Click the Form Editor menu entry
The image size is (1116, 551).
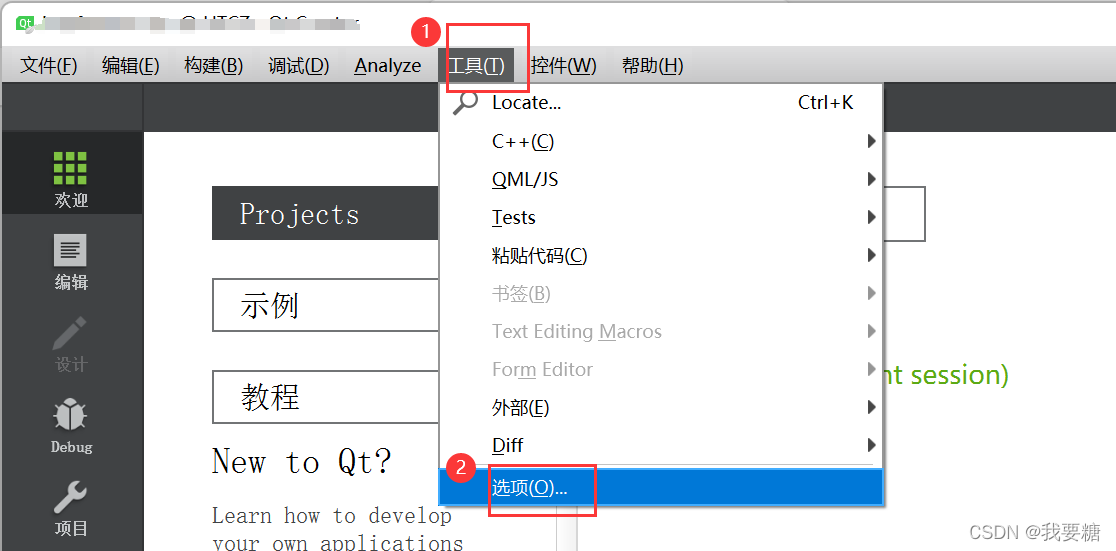661,369
